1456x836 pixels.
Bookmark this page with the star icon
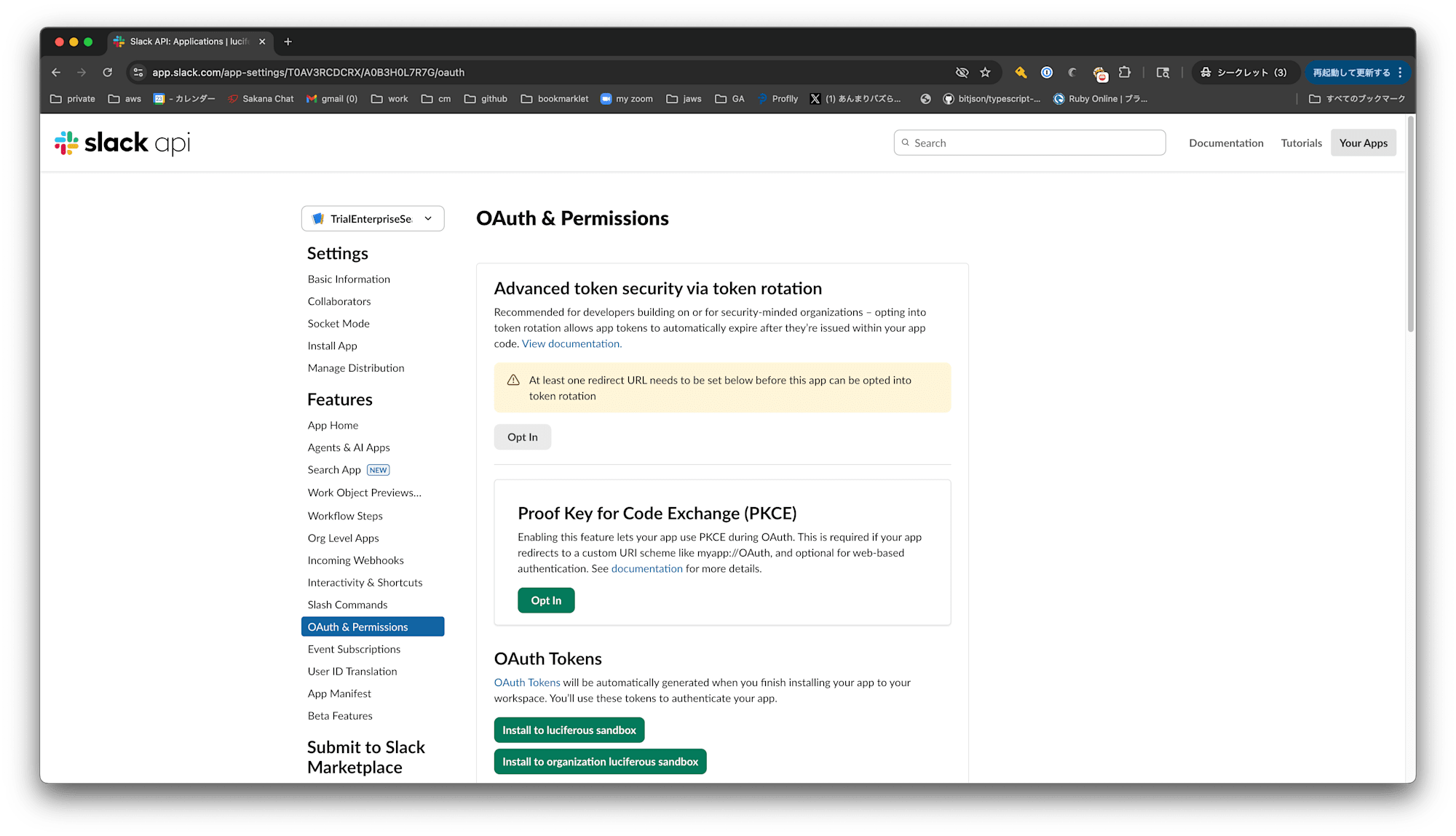pyautogui.click(x=986, y=72)
